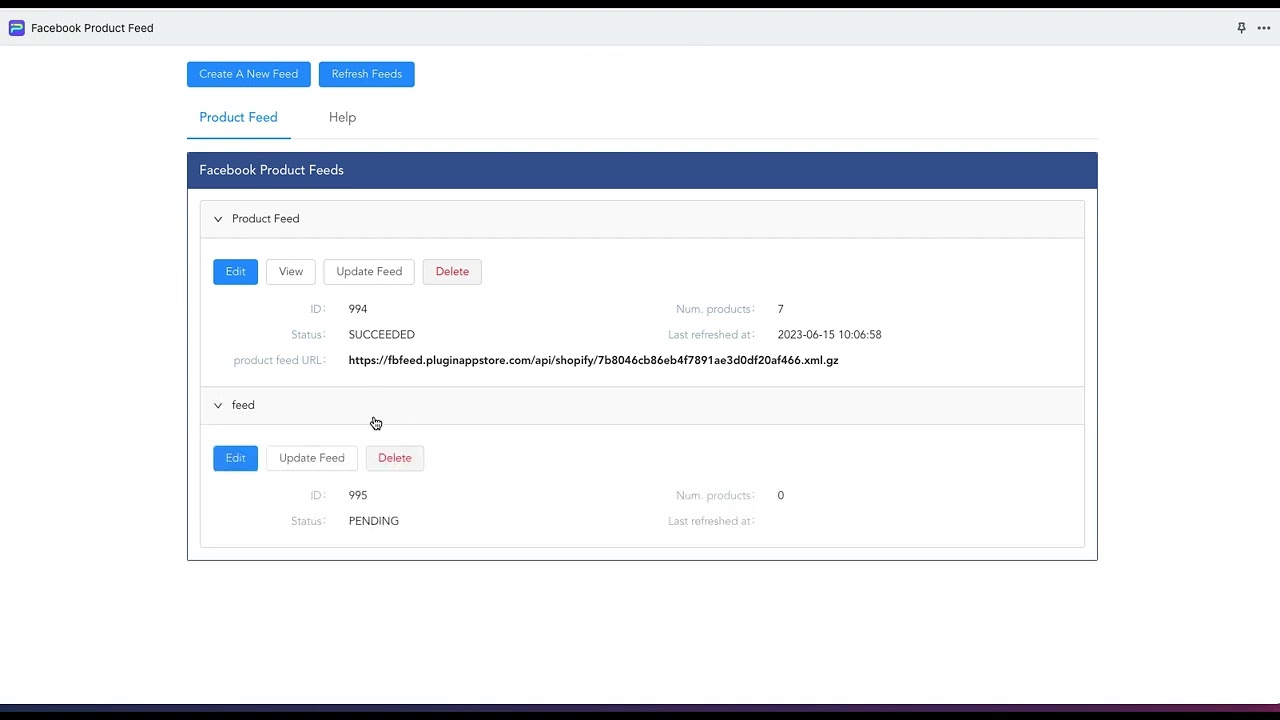Edit the pending feed with ID 995
This screenshot has width=1280, height=720.
(x=235, y=457)
